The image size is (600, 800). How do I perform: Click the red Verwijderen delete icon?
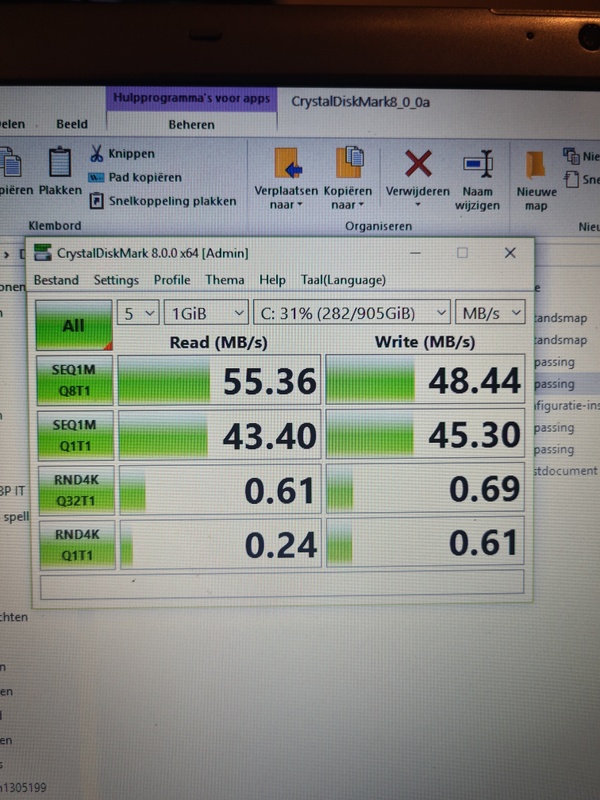pyautogui.click(x=418, y=164)
